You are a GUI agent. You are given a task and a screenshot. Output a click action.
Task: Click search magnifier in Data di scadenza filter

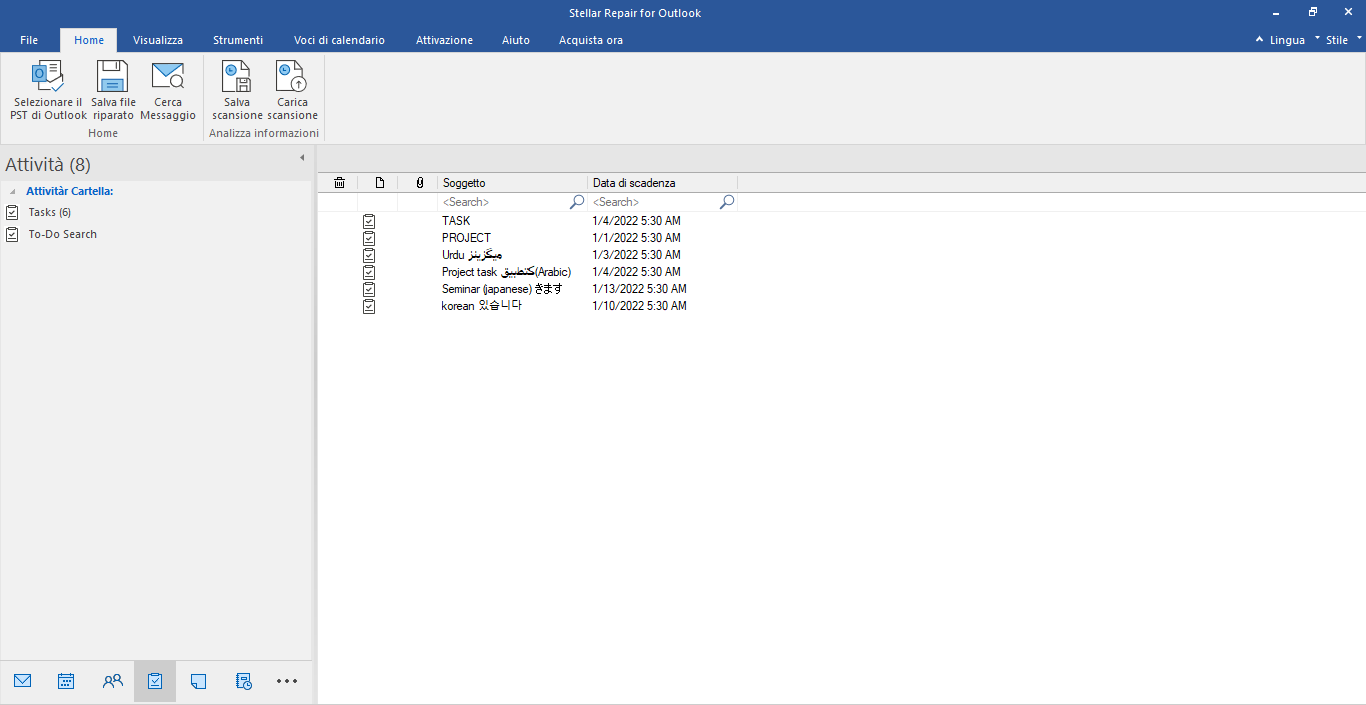(x=727, y=202)
